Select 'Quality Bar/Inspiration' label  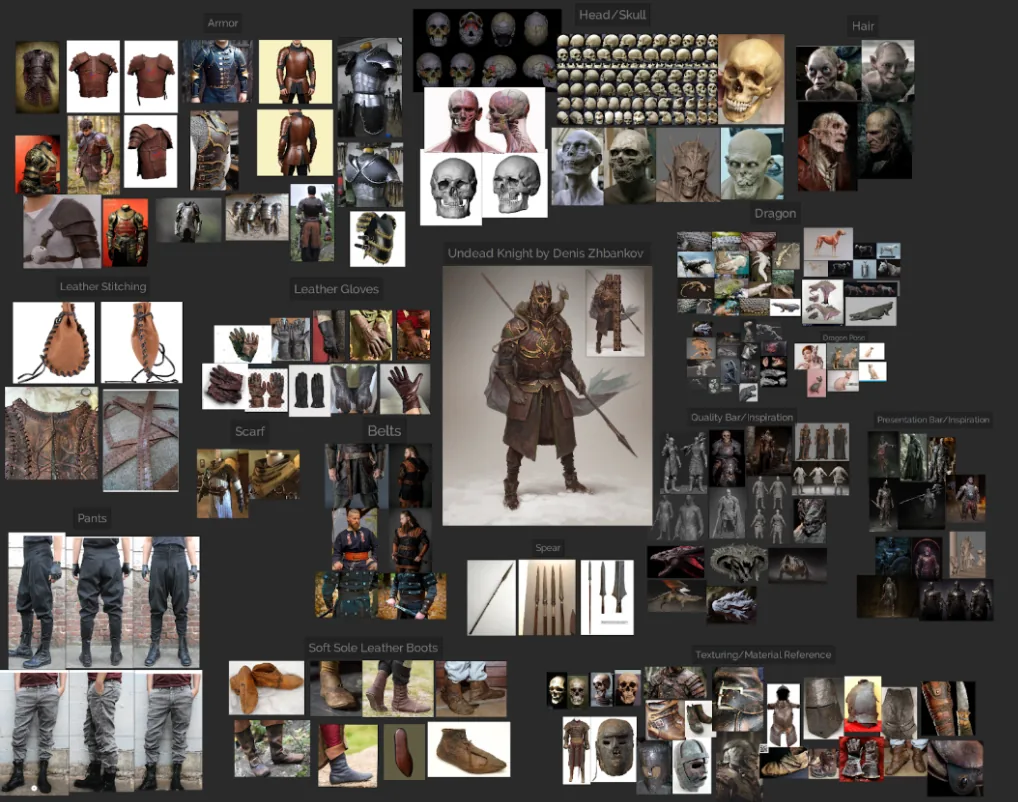741,418
